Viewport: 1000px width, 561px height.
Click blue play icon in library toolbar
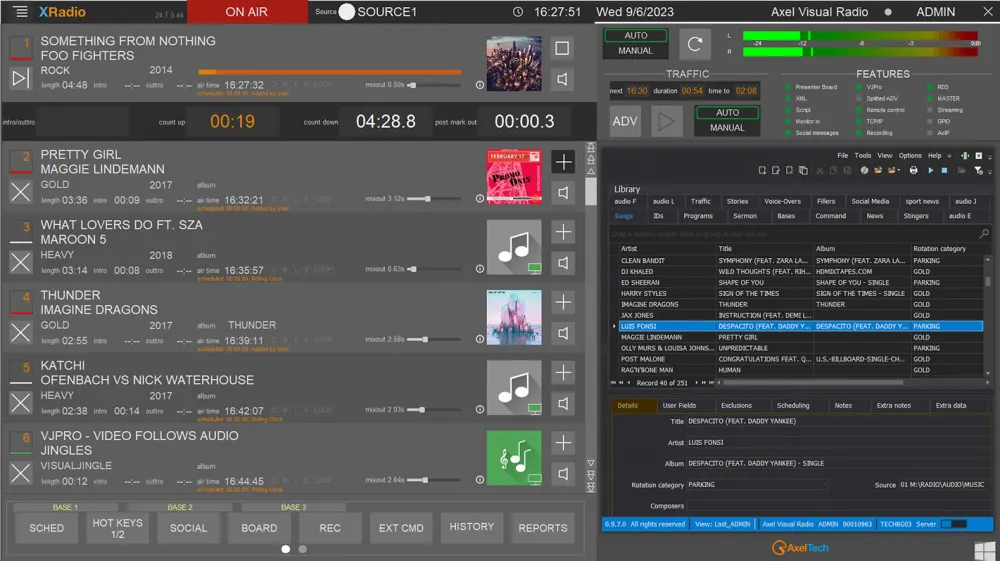coord(930,171)
